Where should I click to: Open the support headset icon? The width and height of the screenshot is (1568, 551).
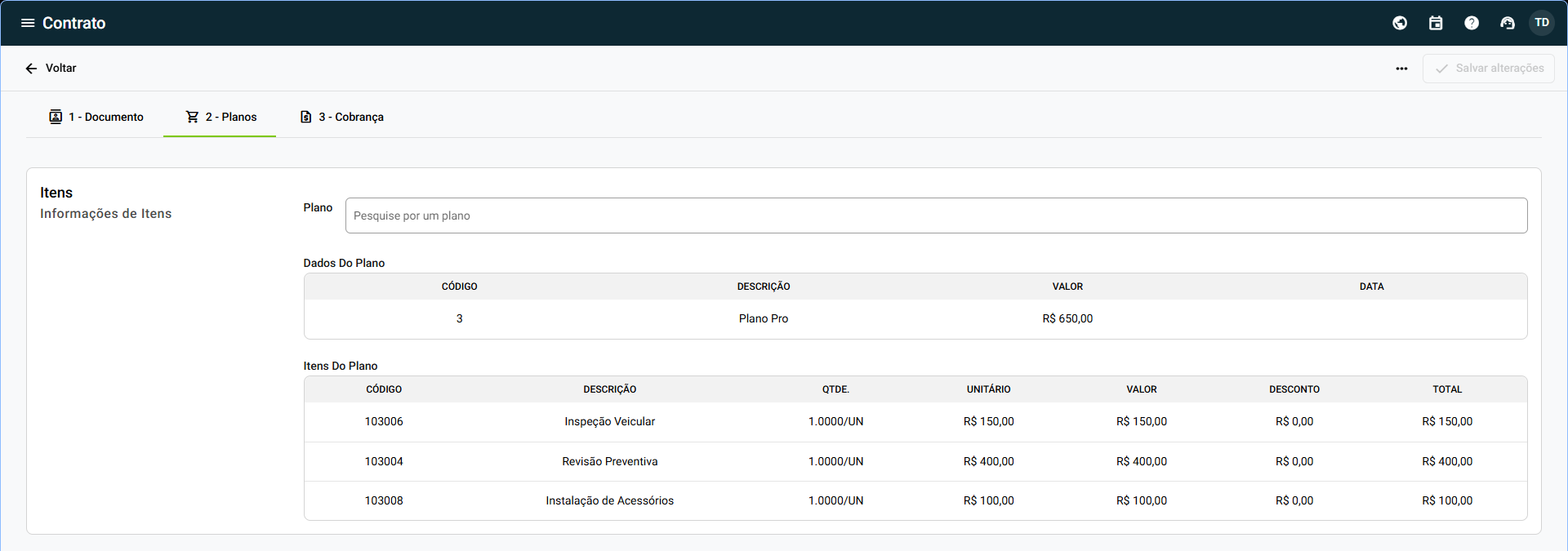(x=1508, y=23)
